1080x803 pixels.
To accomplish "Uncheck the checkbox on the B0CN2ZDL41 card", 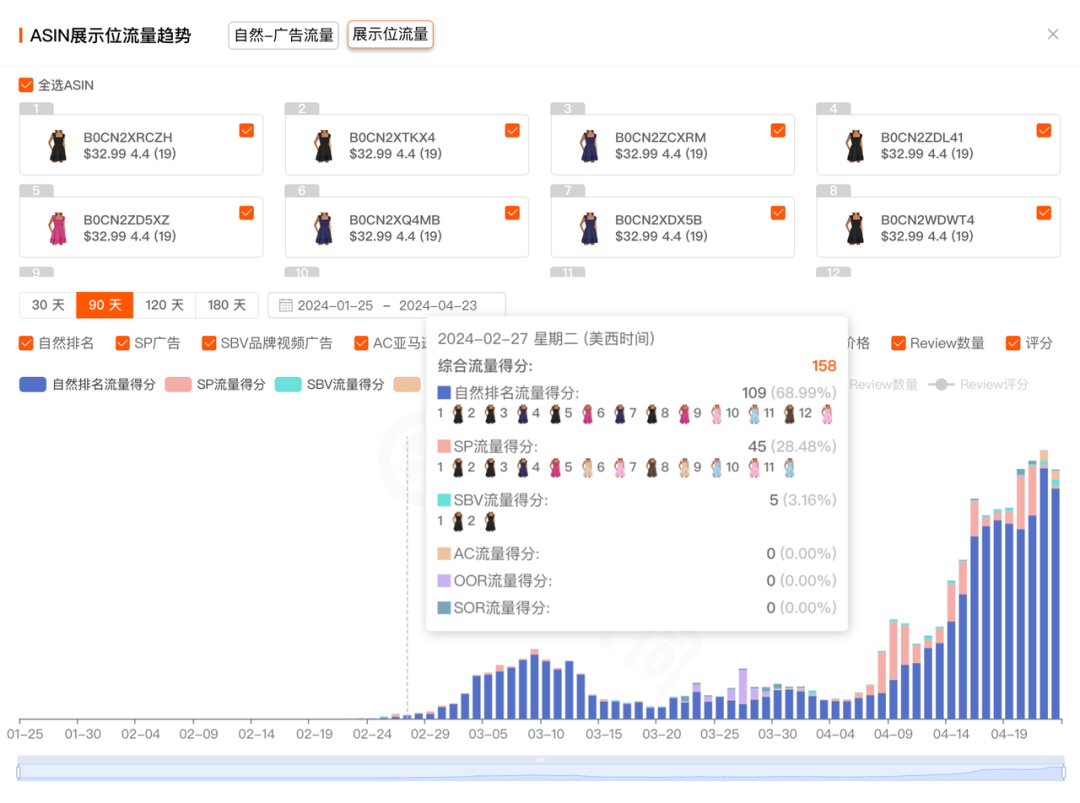I will [x=1044, y=130].
